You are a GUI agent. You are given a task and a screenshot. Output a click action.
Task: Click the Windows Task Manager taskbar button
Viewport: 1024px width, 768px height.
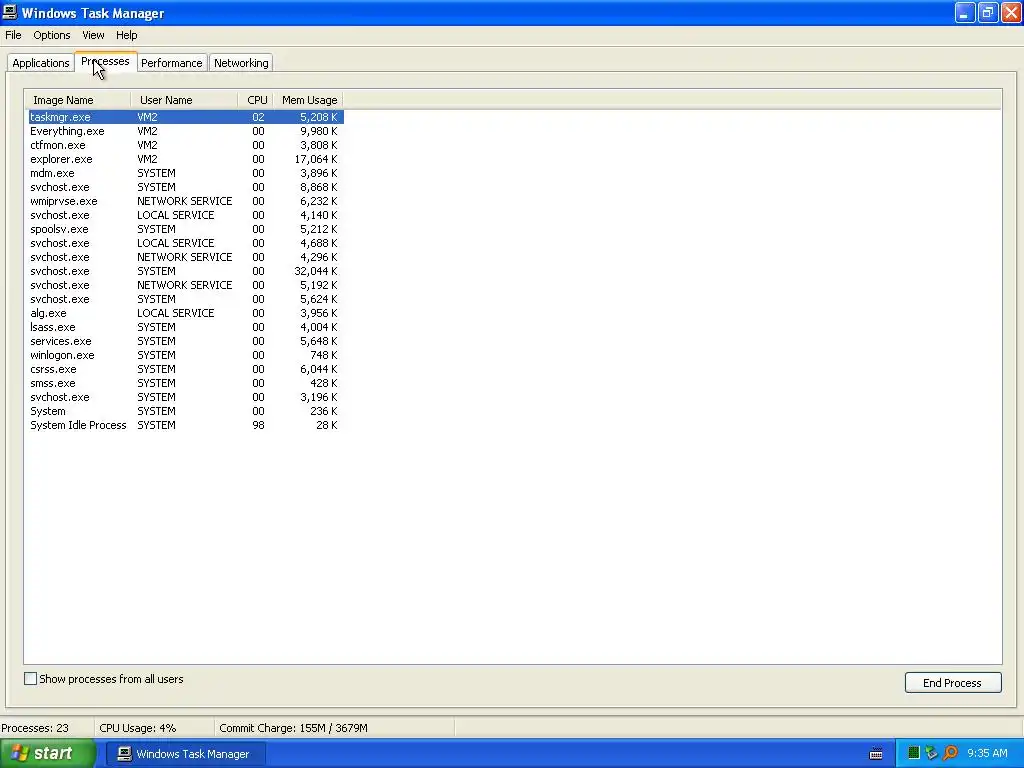tap(186, 754)
